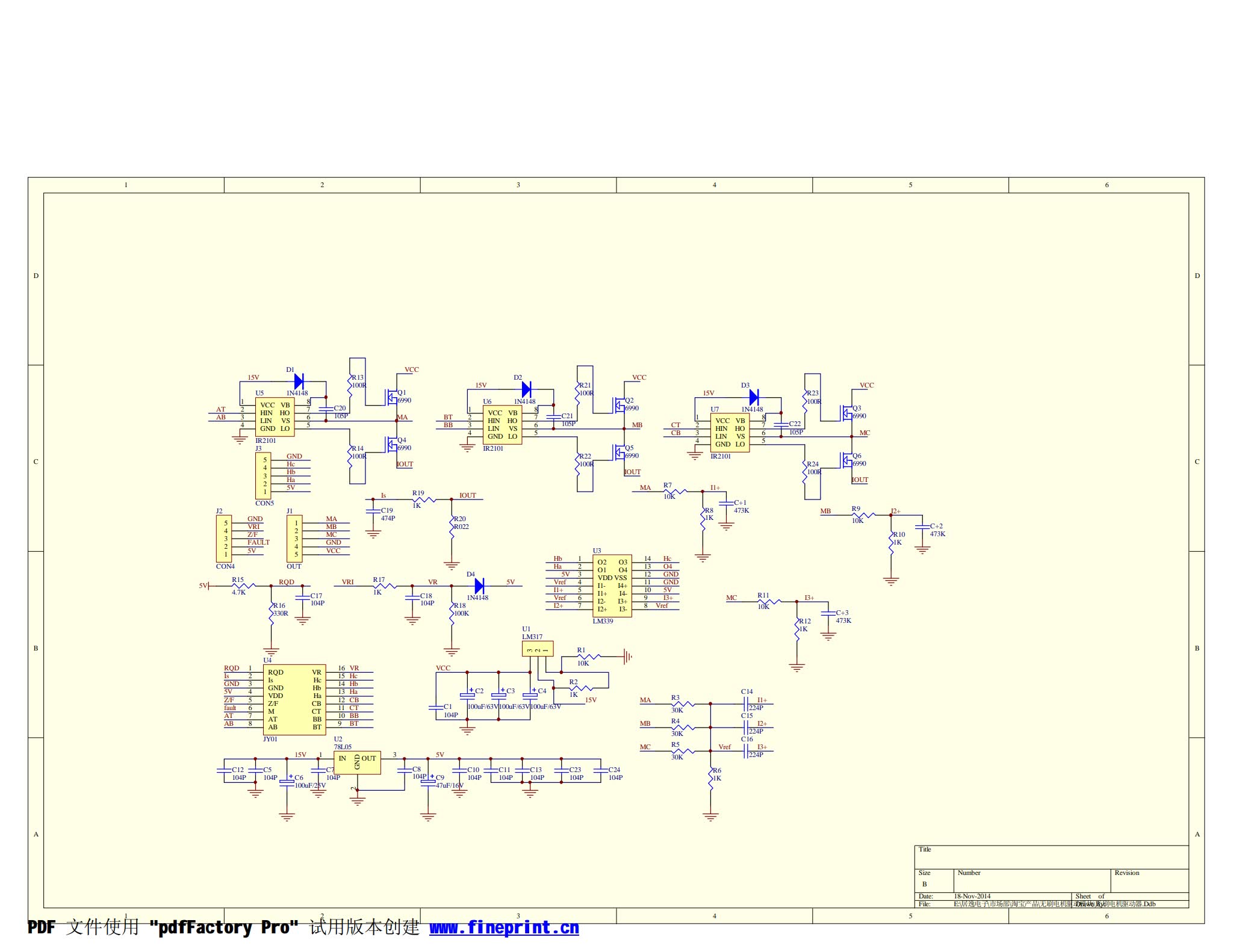The image size is (1233, 952).
Task: Select the U1 LM317 regulator symbol
Action: click(537, 649)
